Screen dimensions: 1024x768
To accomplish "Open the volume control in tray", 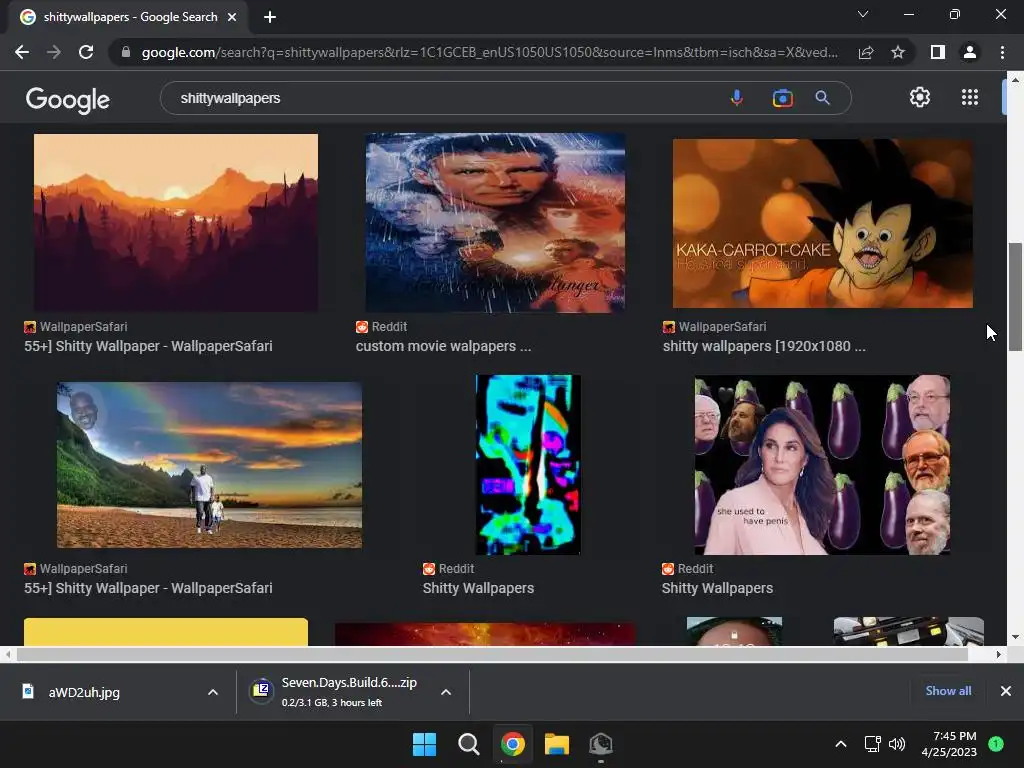I will (897, 744).
